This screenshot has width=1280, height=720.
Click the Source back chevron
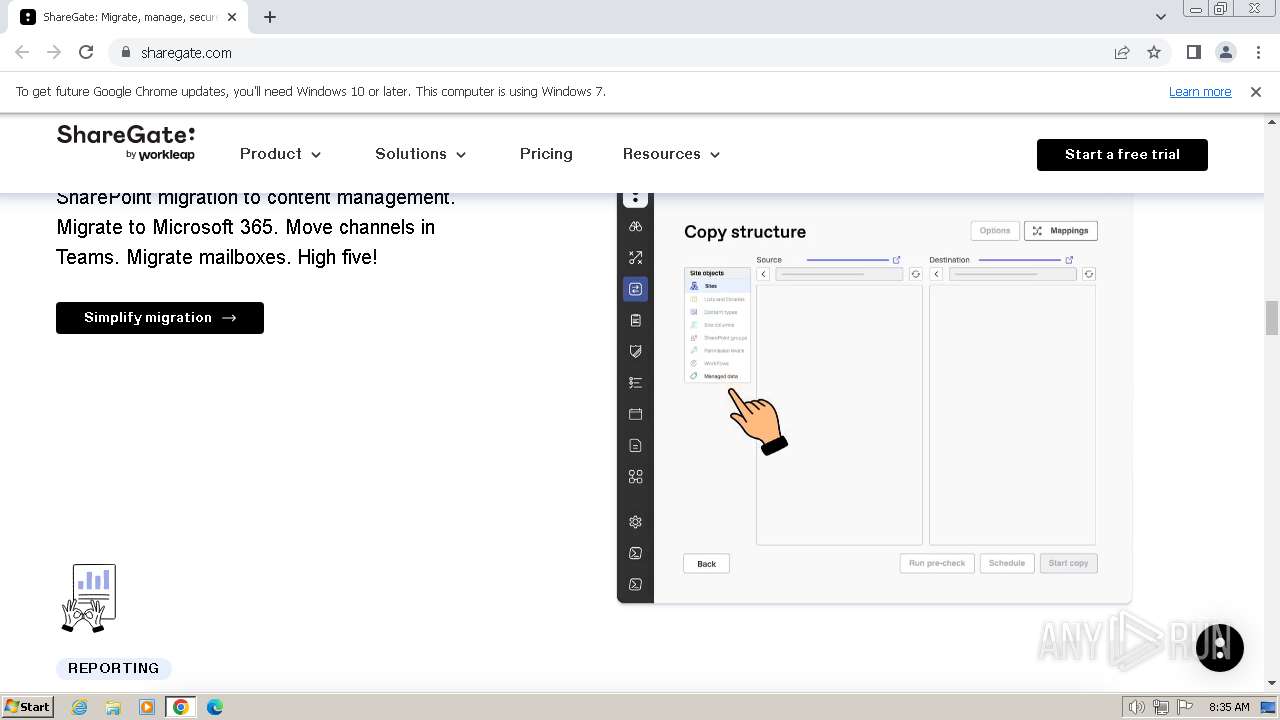763,274
